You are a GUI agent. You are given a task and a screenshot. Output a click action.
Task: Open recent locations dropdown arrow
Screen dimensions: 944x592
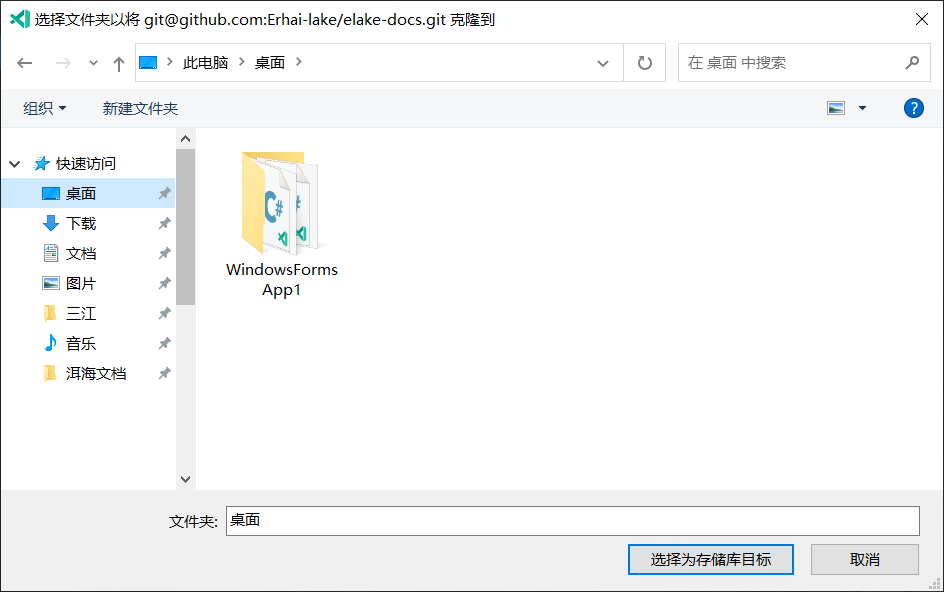[x=94, y=63]
